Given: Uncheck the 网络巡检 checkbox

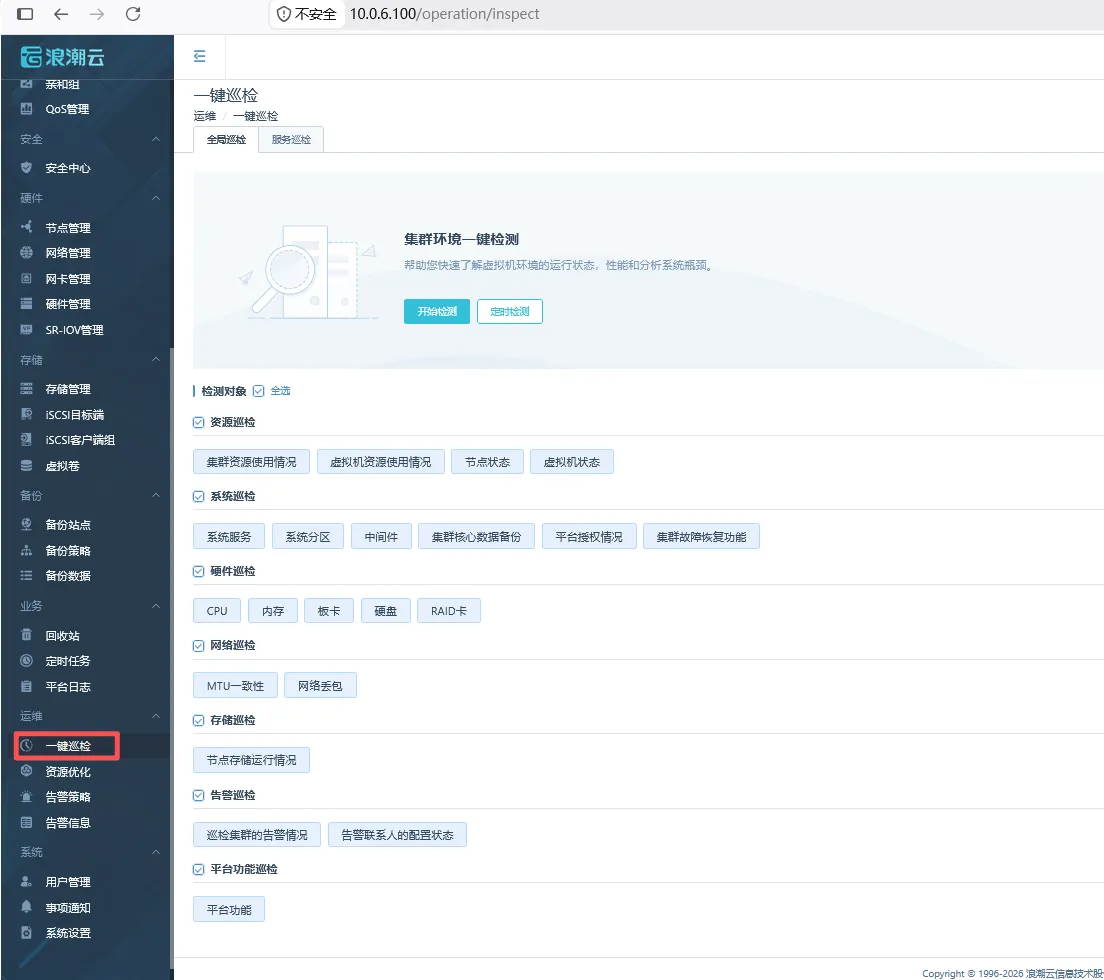Looking at the screenshot, I should tap(199, 646).
